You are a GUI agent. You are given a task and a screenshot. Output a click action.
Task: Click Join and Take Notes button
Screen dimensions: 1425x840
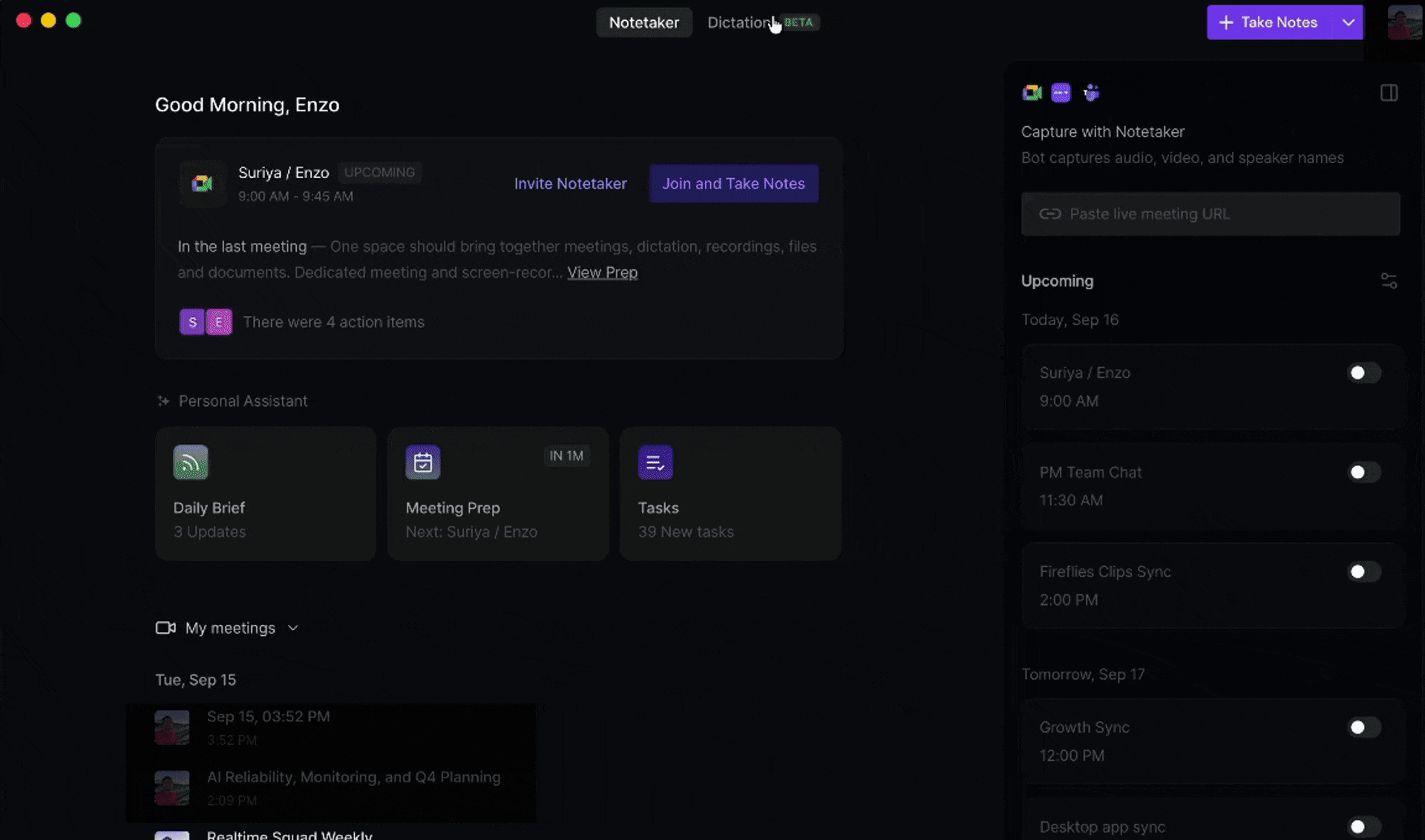click(733, 183)
